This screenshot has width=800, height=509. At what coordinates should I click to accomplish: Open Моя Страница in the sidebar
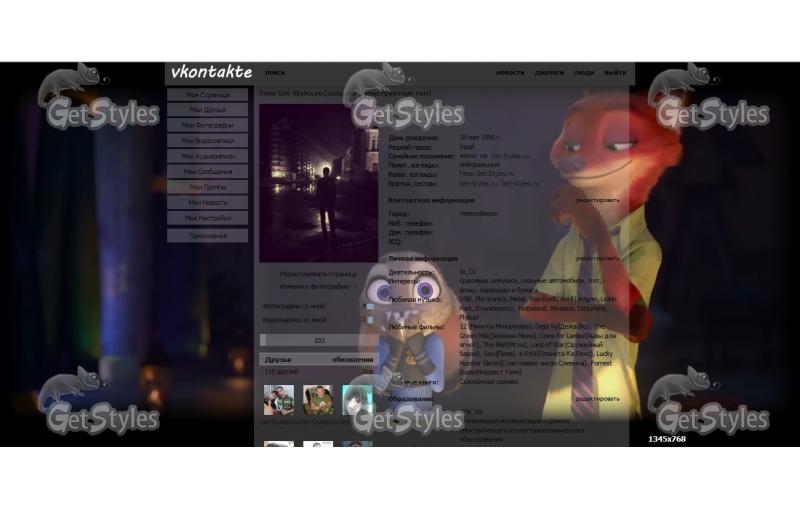click(208, 94)
